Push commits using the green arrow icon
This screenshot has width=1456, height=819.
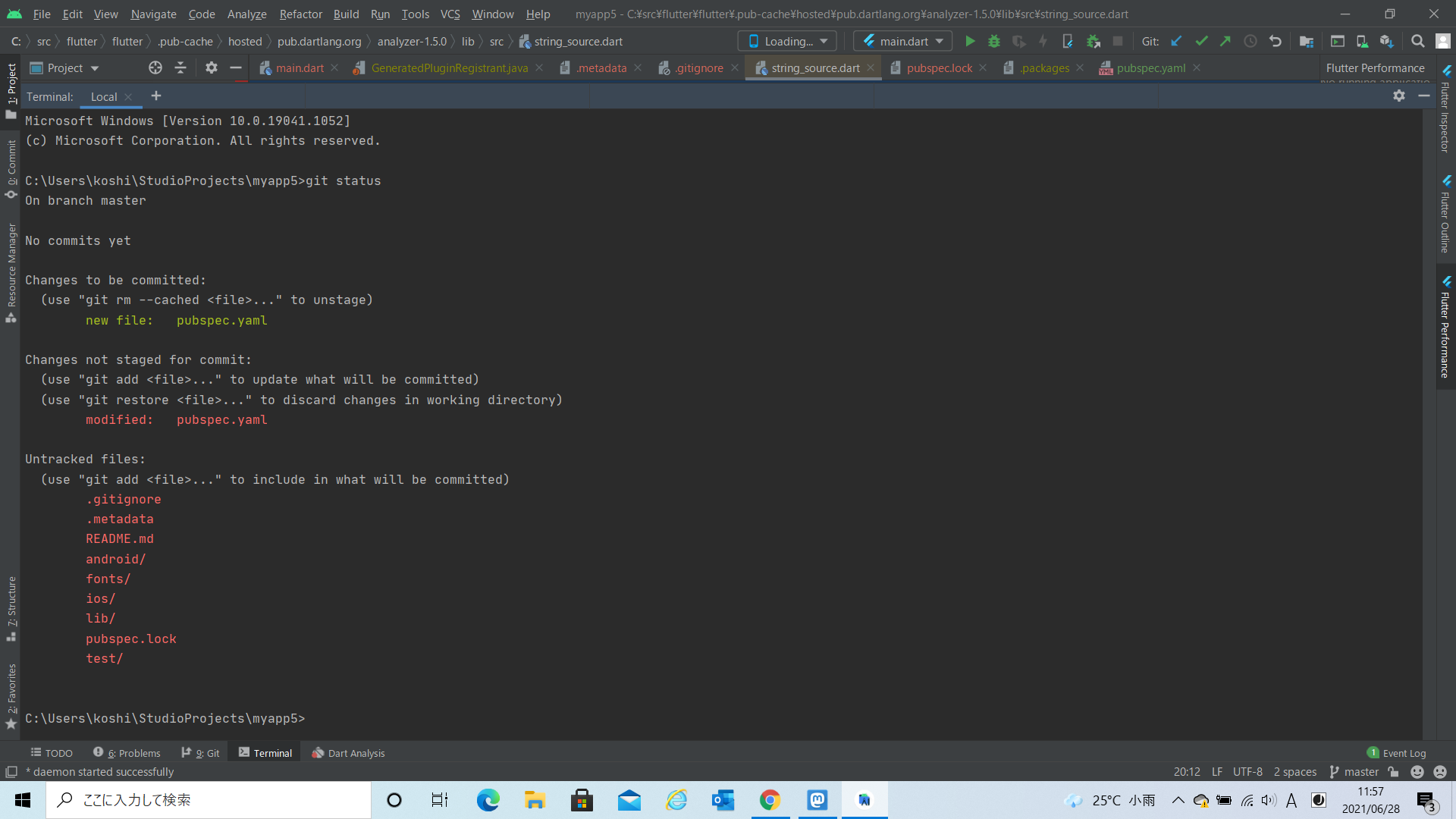point(1225,41)
